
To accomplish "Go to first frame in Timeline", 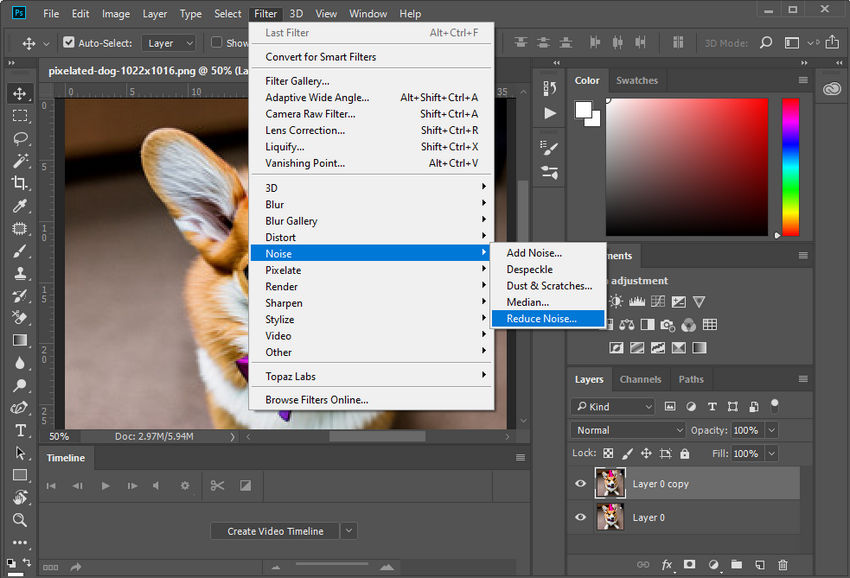I will (51, 486).
